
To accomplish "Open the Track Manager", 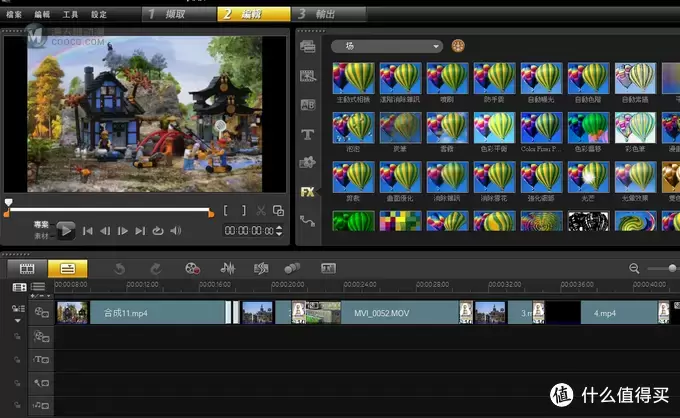I will pos(38,287).
